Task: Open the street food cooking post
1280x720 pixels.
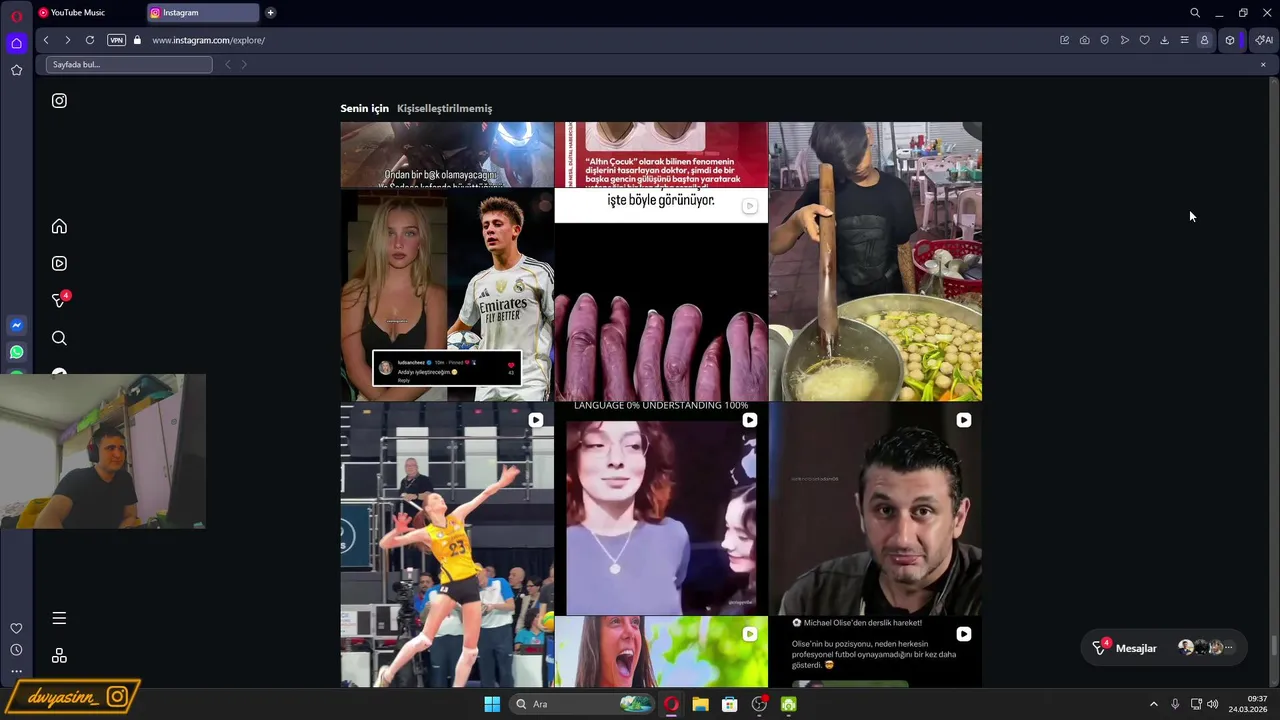Action: [875, 261]
